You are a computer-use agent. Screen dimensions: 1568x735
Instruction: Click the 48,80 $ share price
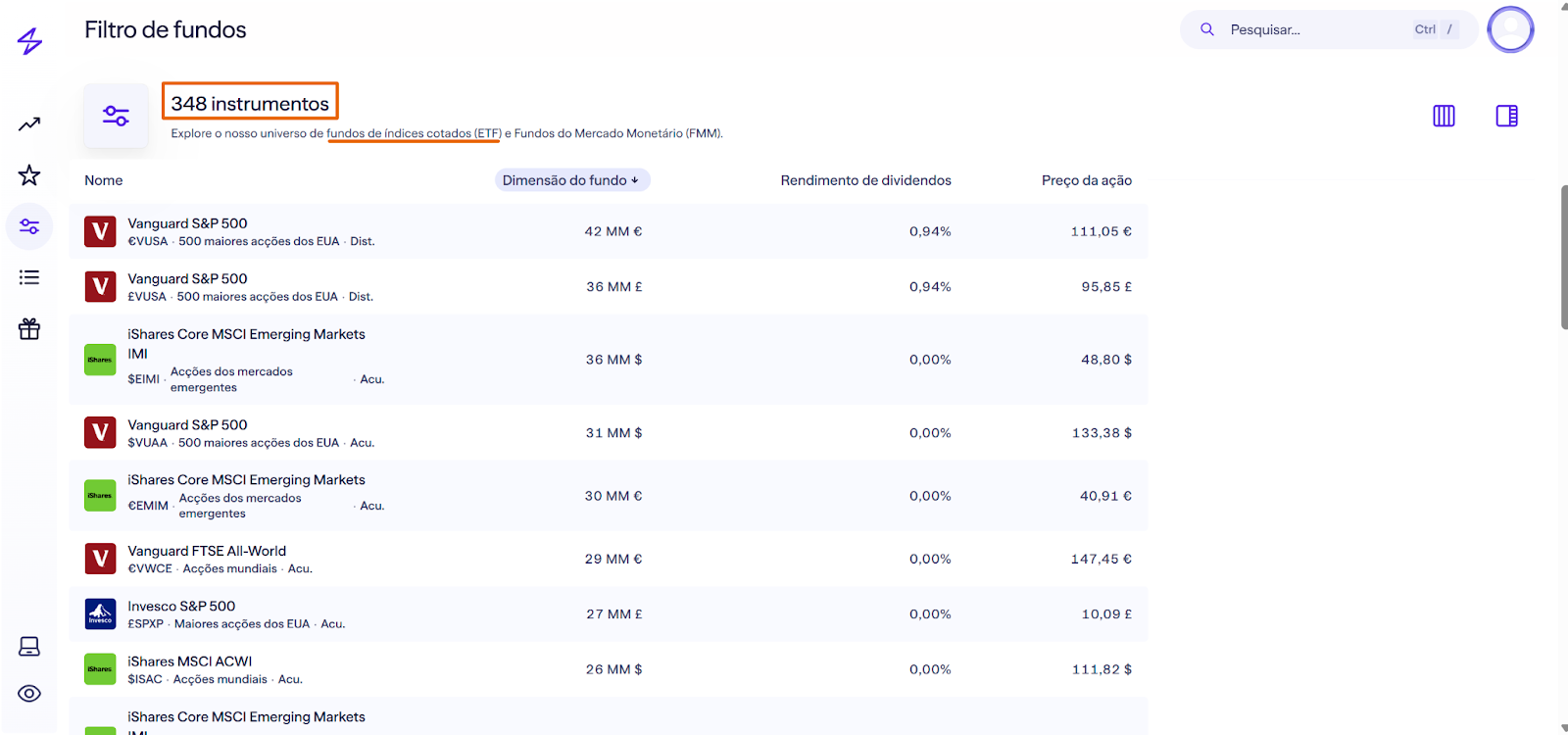(1106, 360)
